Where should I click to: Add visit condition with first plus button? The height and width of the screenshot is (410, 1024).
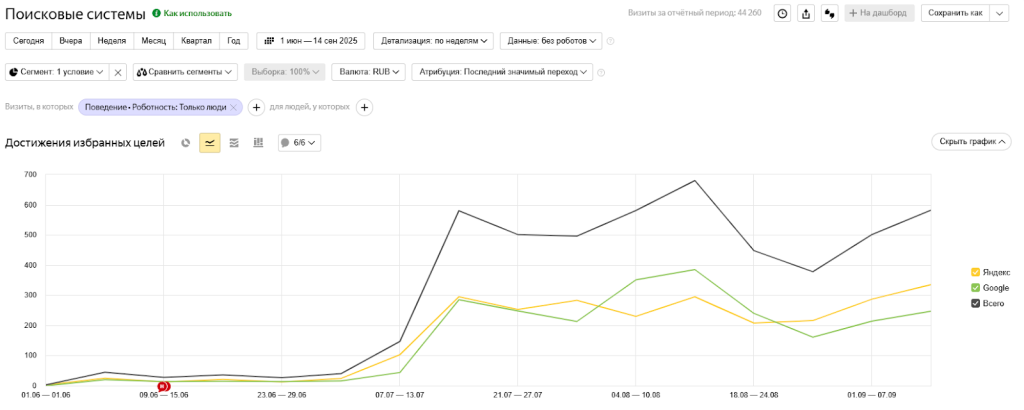click(x=256, y=107)
